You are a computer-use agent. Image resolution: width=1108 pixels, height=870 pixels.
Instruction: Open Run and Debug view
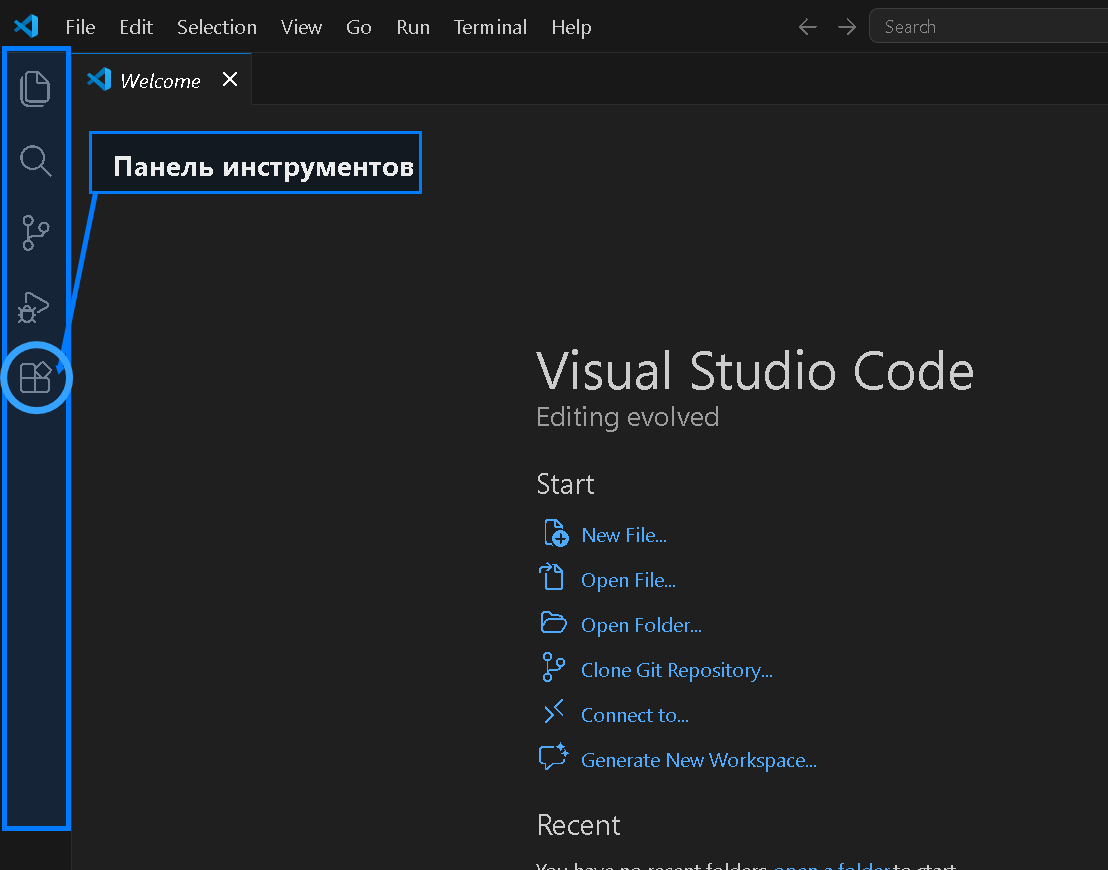(x=33, y=307)
